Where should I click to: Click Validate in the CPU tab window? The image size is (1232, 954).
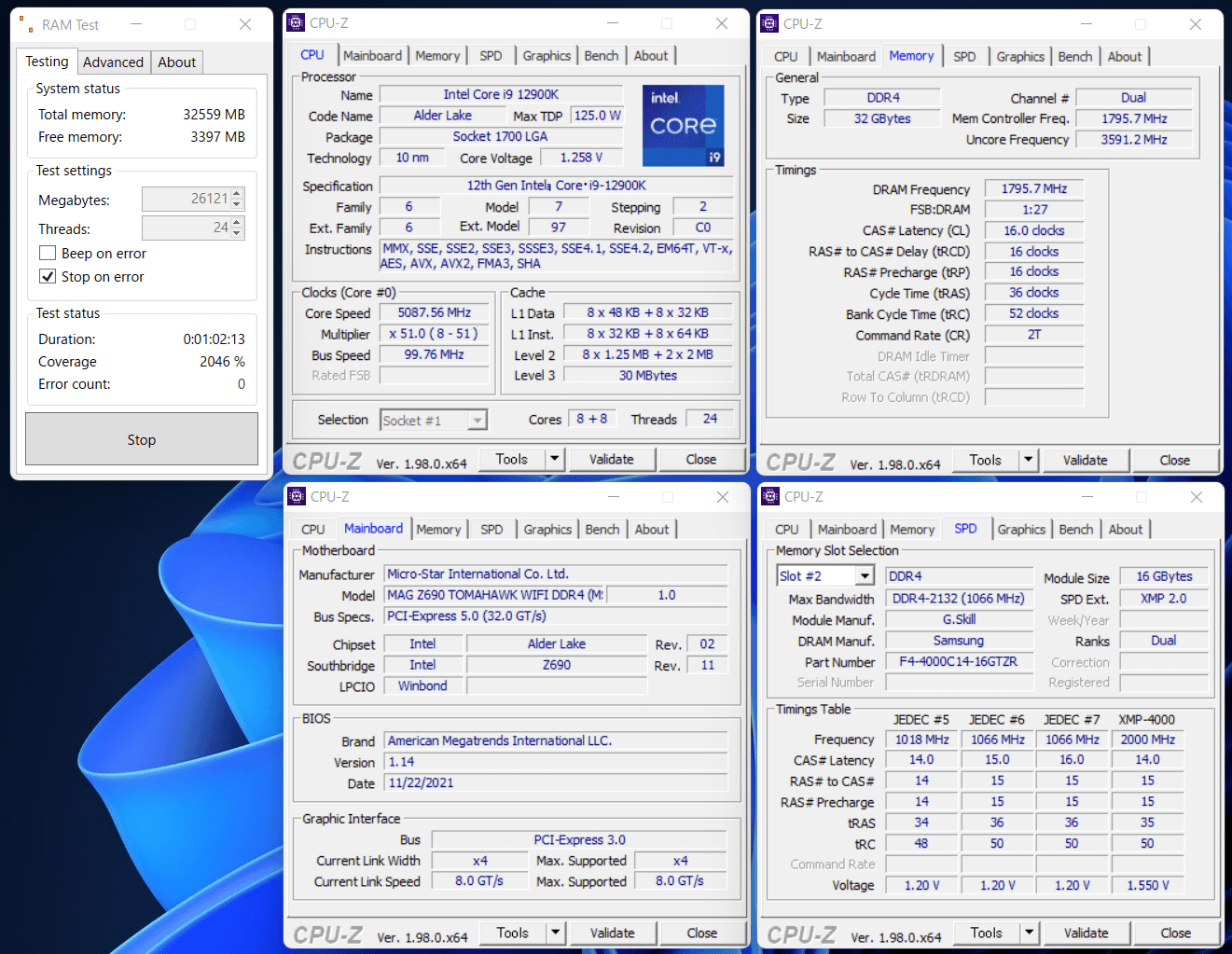(612, 459)
